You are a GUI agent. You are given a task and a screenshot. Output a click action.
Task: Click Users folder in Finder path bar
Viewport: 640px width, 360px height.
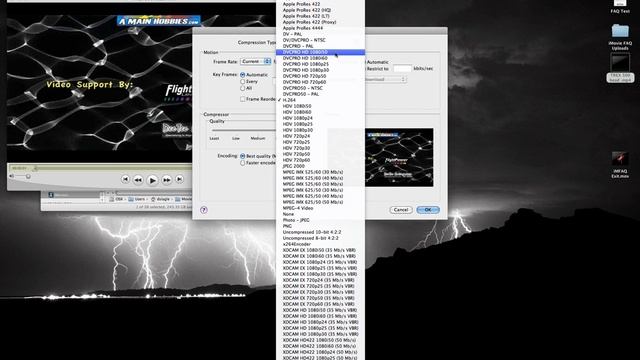coord(137,199)
